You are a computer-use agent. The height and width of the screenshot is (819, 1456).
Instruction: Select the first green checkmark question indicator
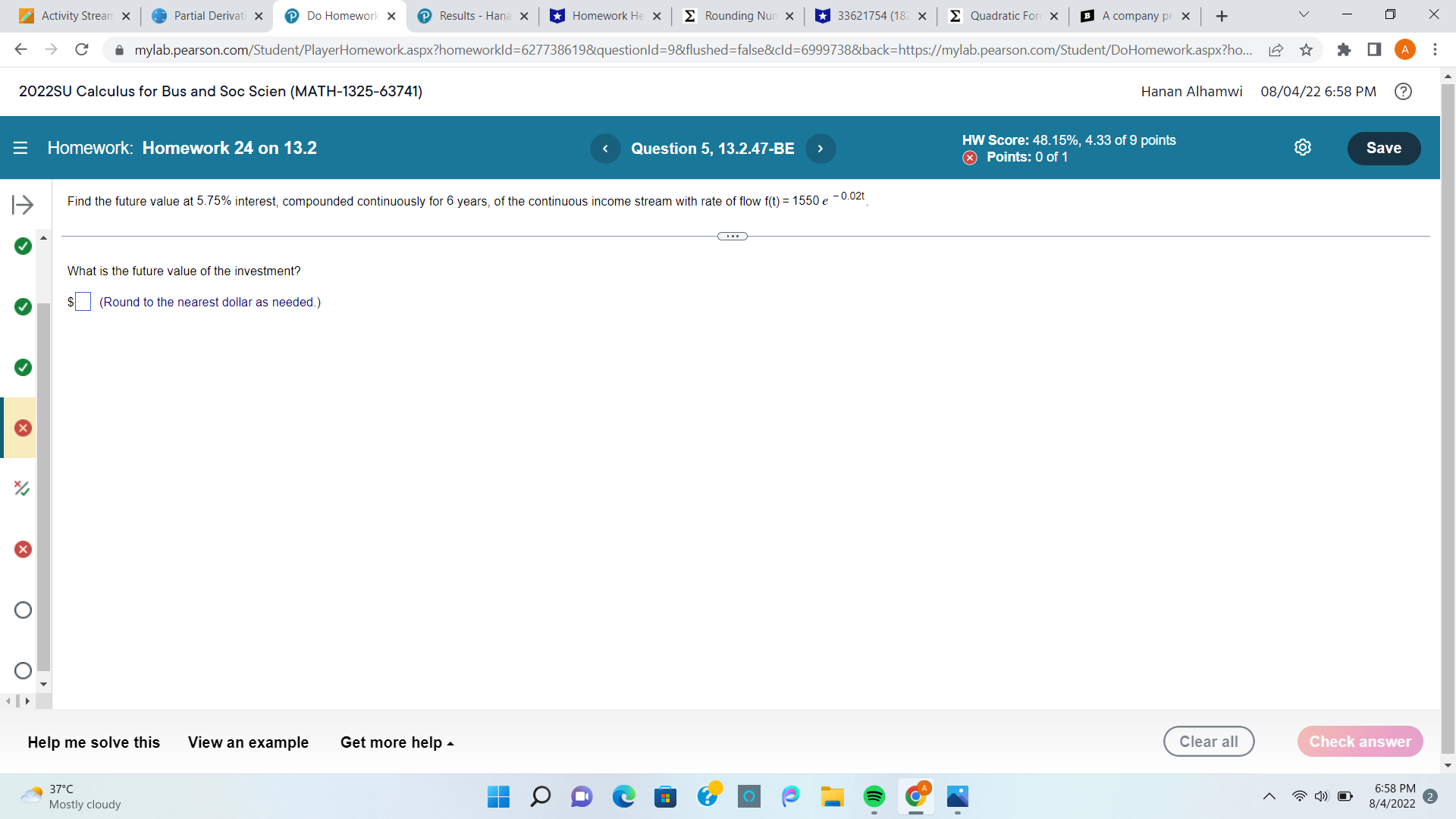(22, 246)
